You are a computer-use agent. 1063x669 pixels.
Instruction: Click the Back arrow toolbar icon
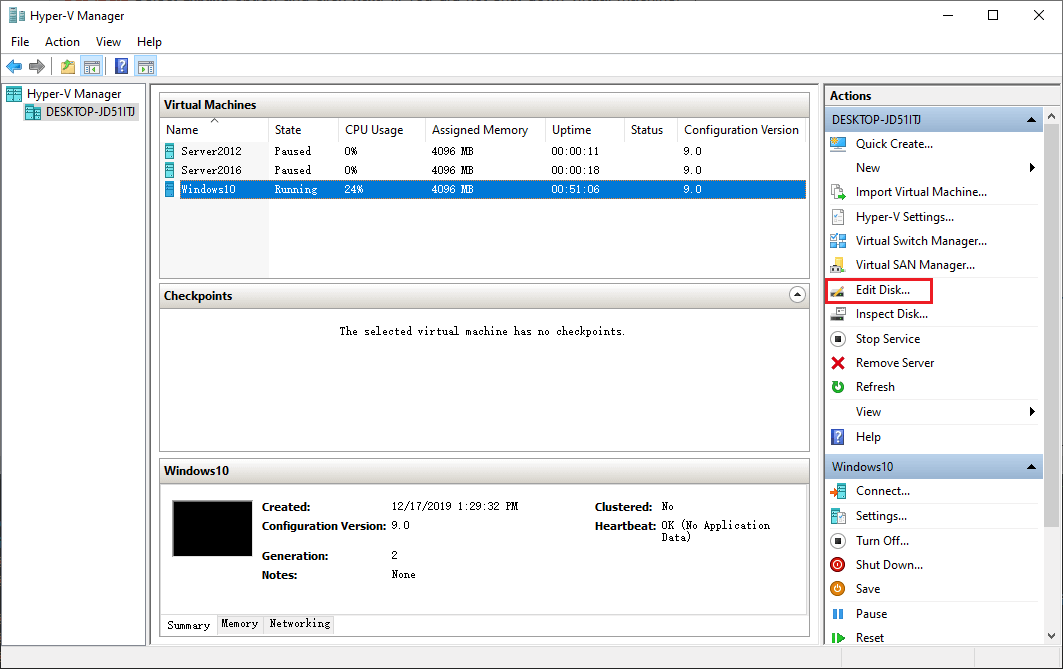[13, 67]
